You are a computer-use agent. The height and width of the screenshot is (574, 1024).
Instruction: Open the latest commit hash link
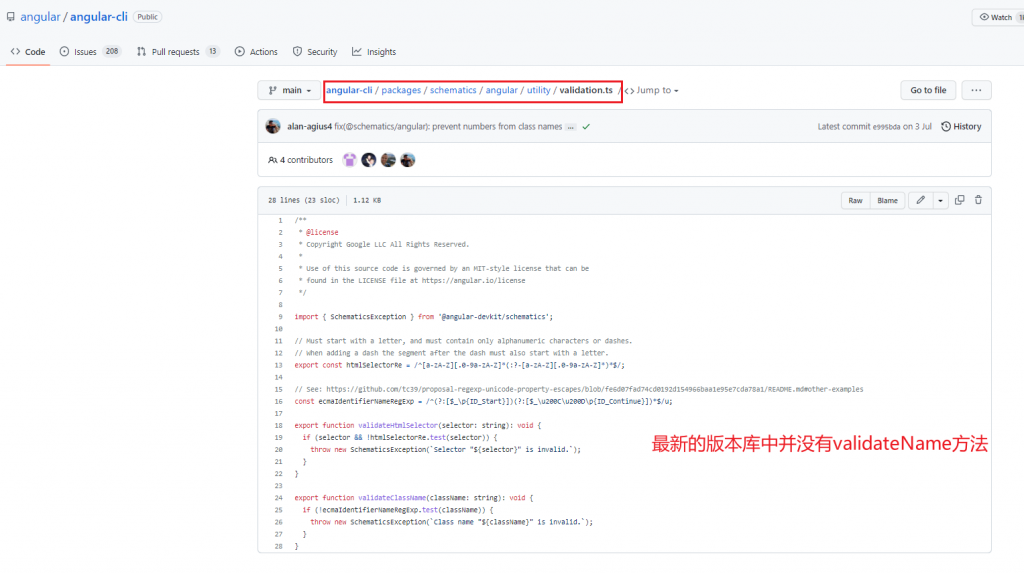[x=886, y=127]
